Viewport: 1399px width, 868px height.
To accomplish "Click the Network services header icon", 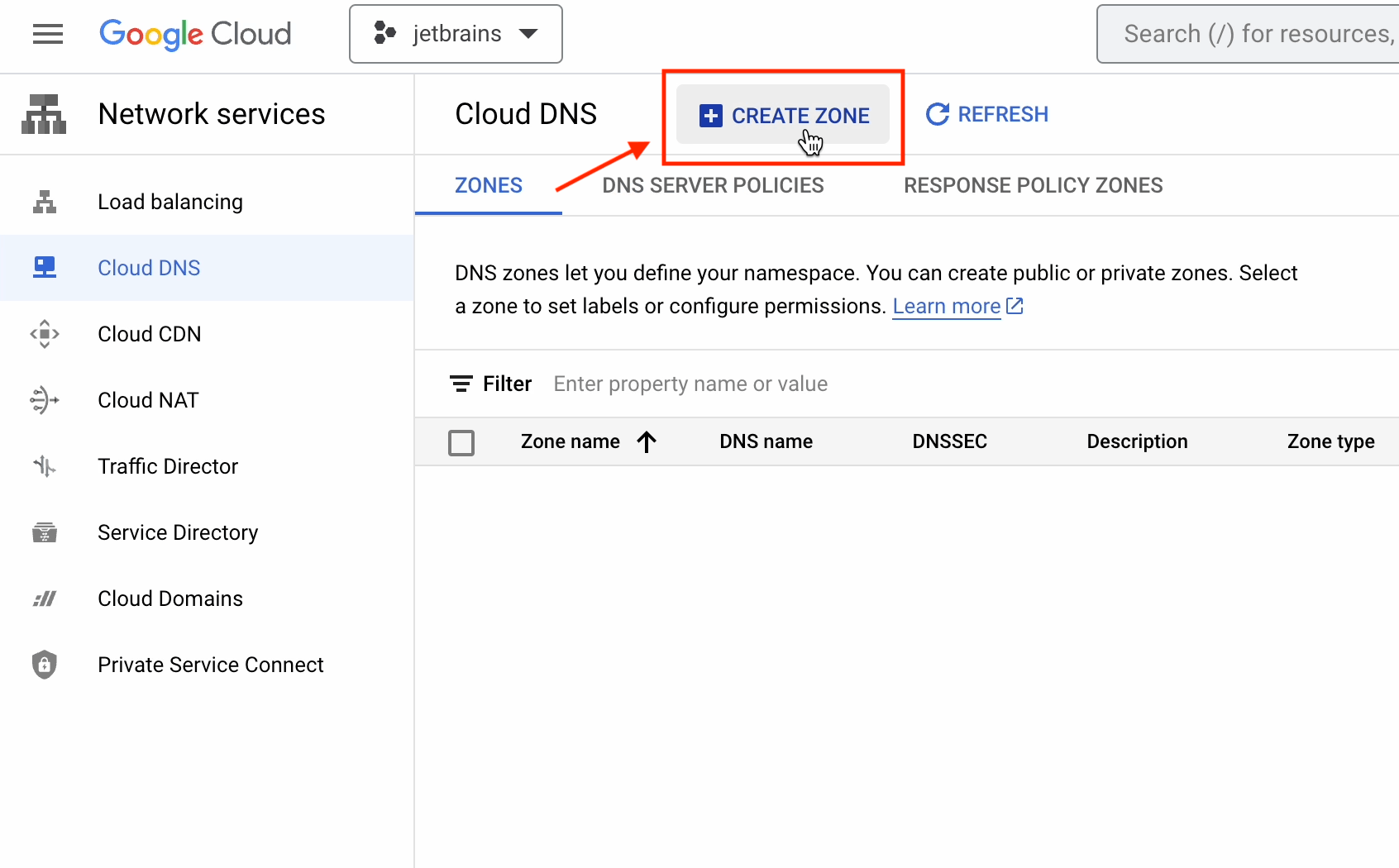I will pos(44,114).
